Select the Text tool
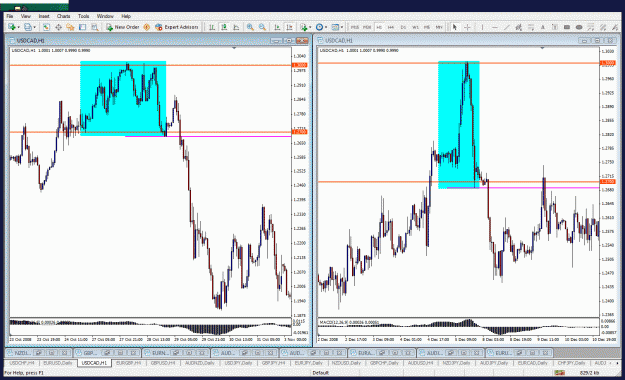 point(542,27)
